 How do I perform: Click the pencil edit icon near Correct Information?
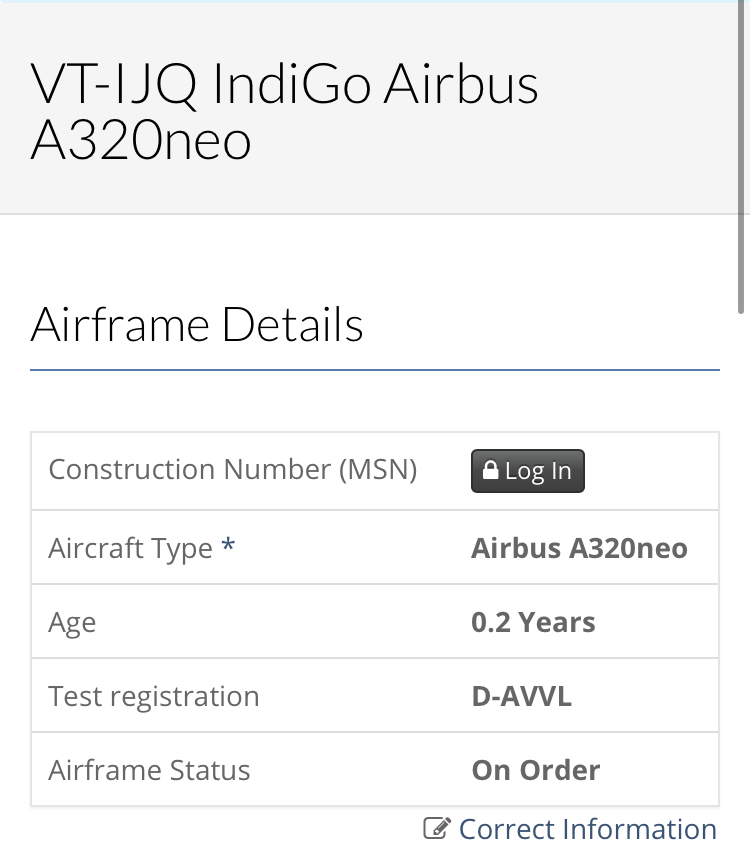(436, 828)
